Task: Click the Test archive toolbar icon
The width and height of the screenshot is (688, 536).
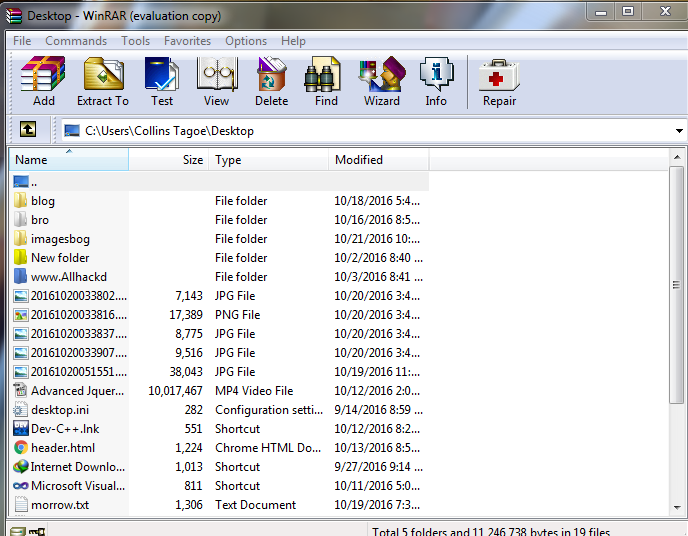Action: [161, 73]
